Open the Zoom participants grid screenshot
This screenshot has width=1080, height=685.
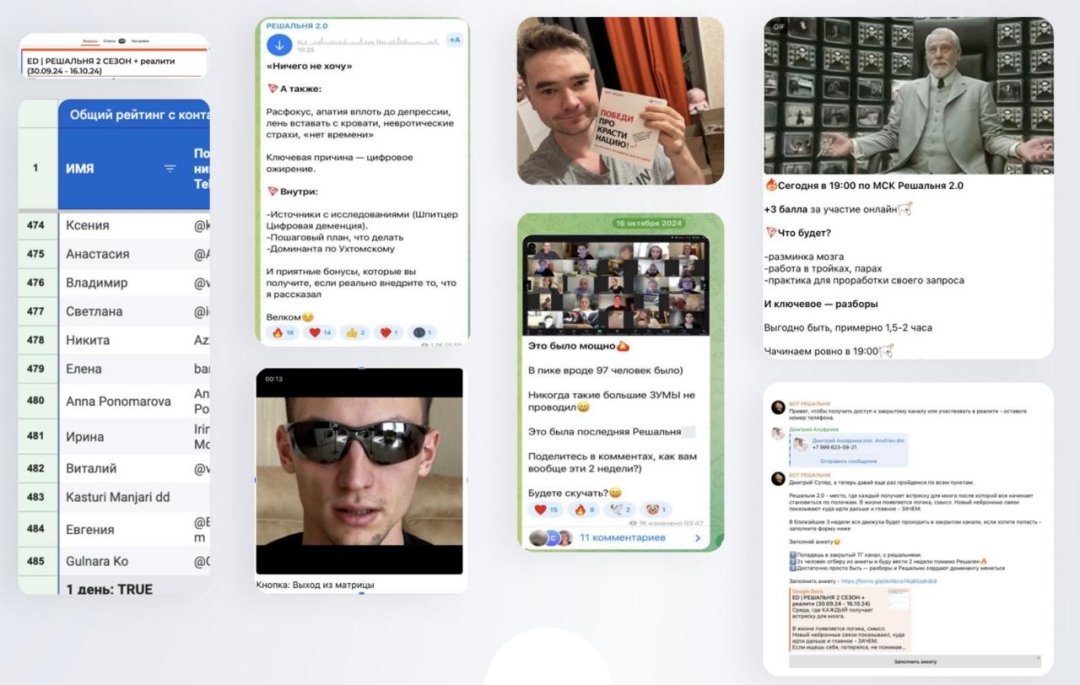click(615, 285)
